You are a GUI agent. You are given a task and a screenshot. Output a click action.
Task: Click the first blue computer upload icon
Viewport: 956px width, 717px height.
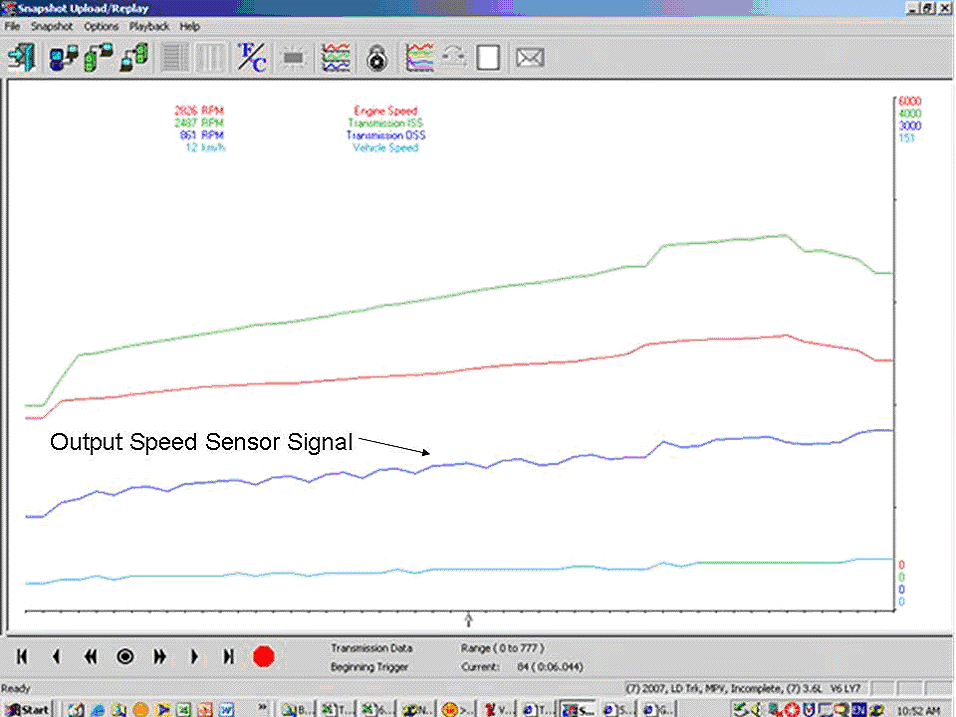pos(64,57)
